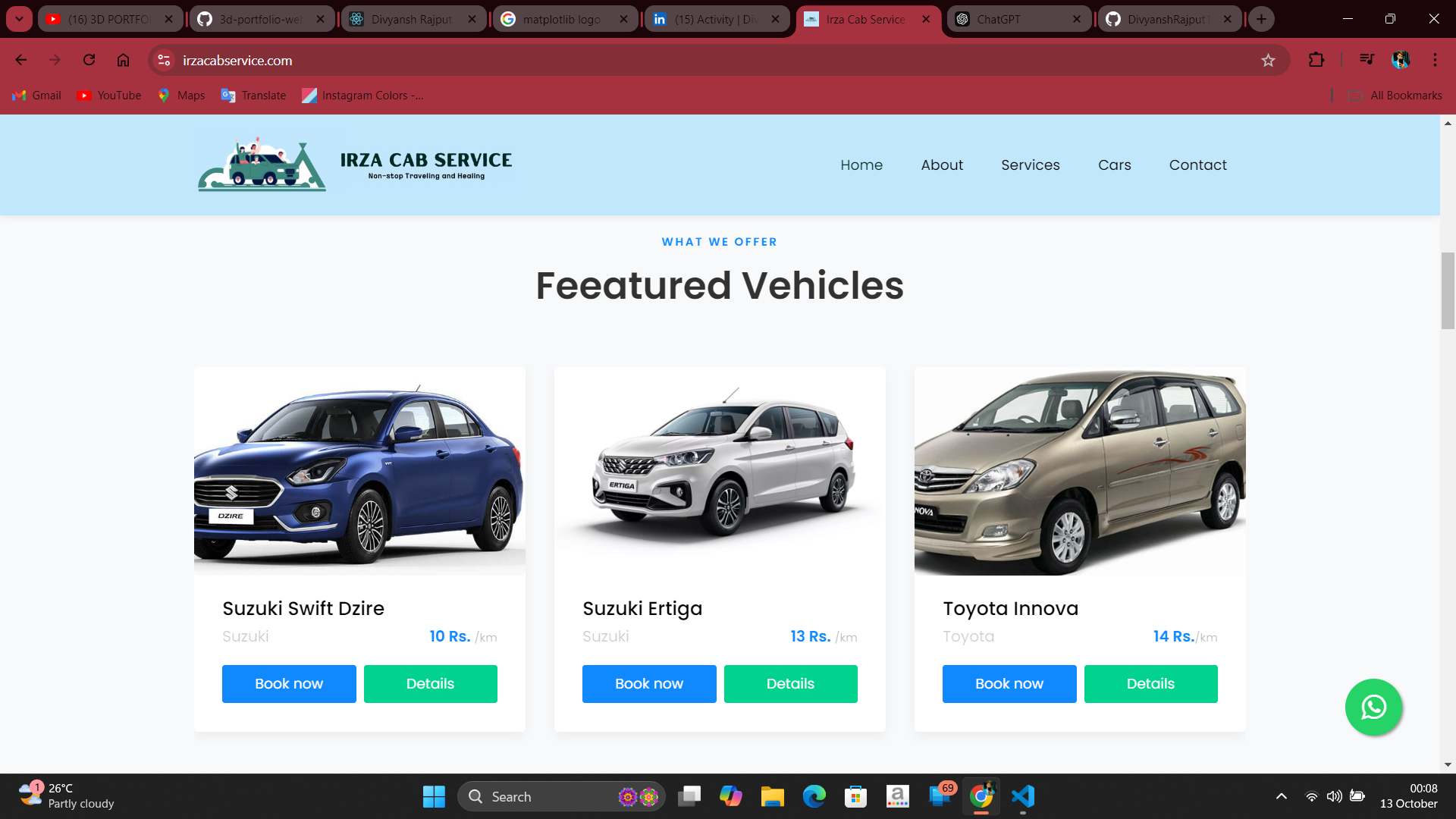This screenshot has height=819, width=1456.
Task: Launch Copilot from the taskbar
Action: point(731,796)
